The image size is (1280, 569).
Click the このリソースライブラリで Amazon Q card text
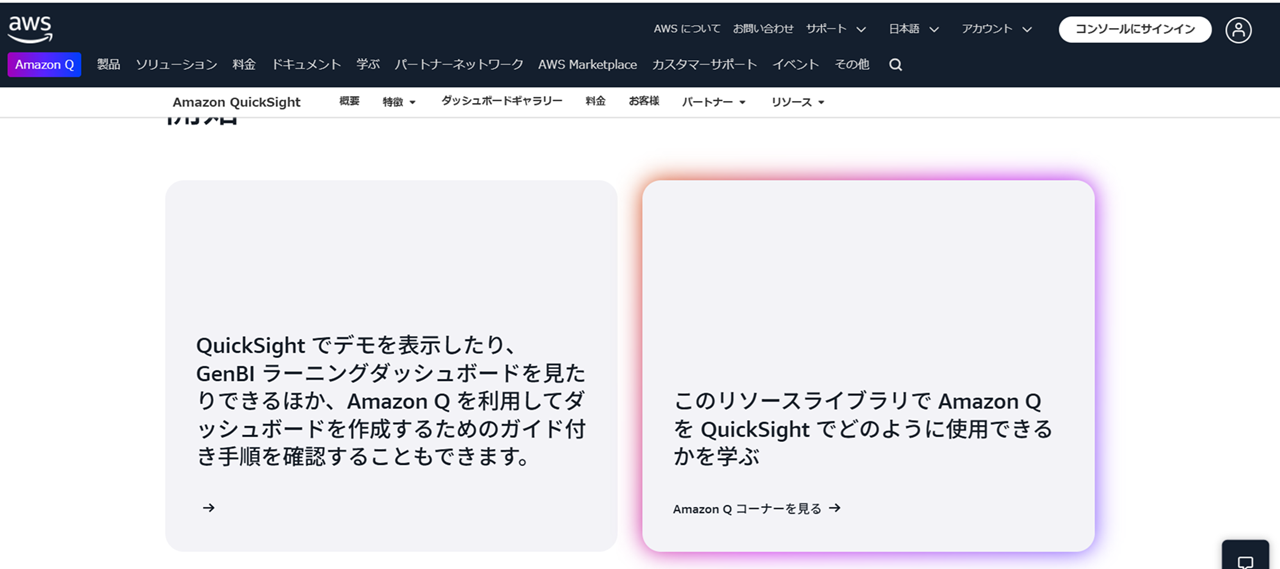pos(863,429)
